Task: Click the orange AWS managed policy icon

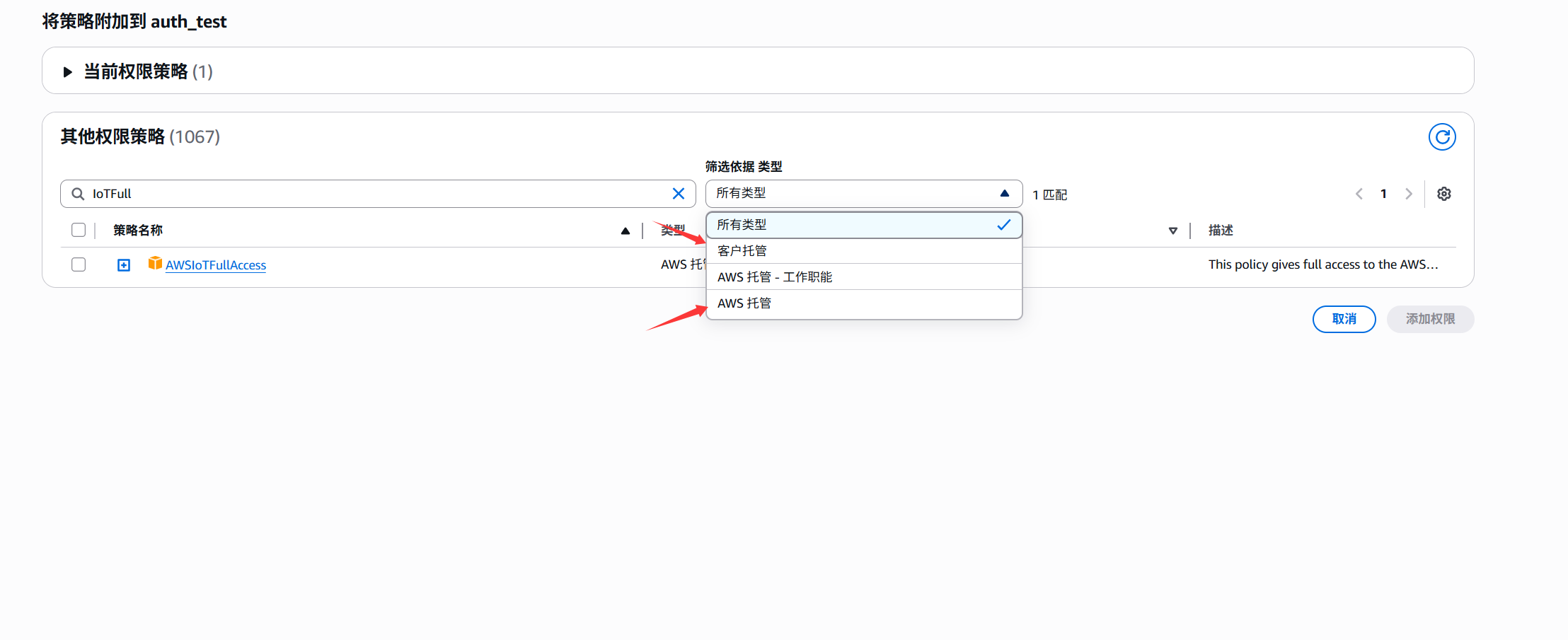Action: click(x=155, y=263)
